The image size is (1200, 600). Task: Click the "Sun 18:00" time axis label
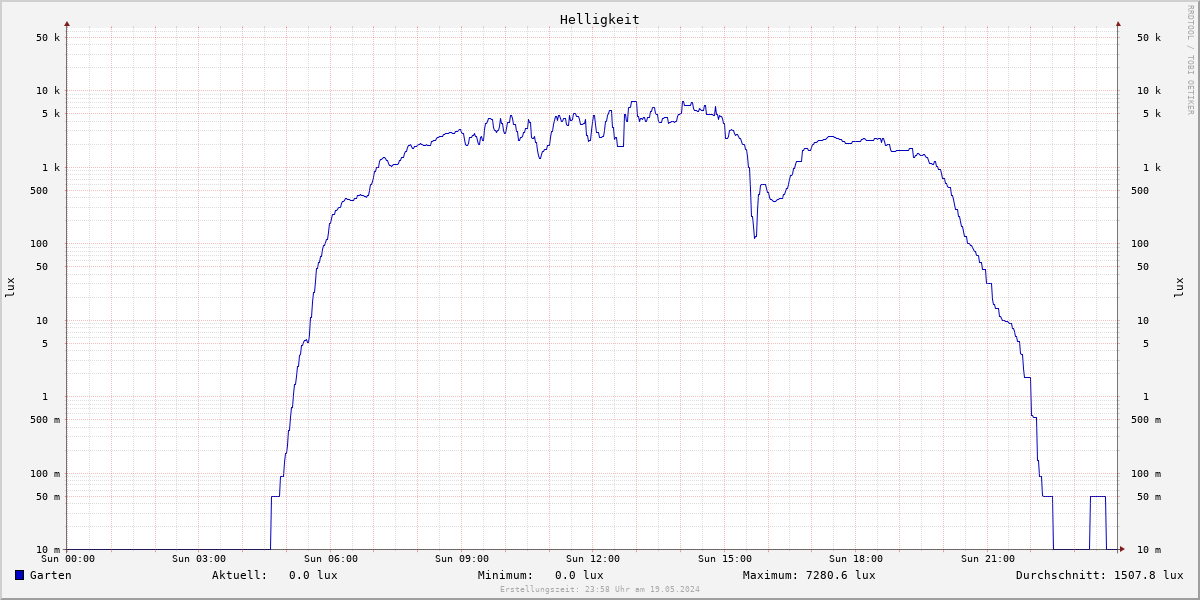(856, 559)
